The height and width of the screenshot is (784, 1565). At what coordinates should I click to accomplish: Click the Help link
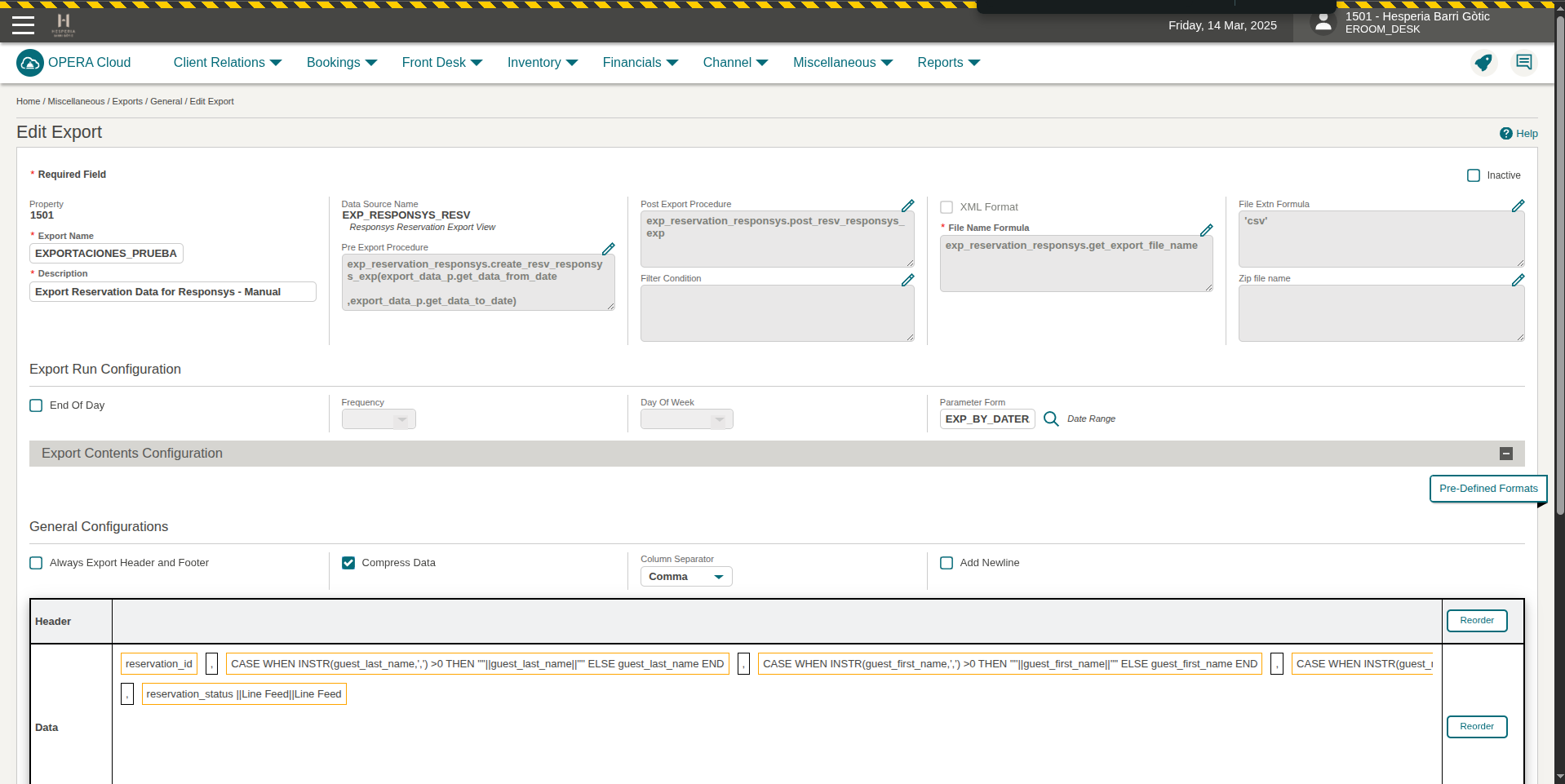coord(1518,134)
